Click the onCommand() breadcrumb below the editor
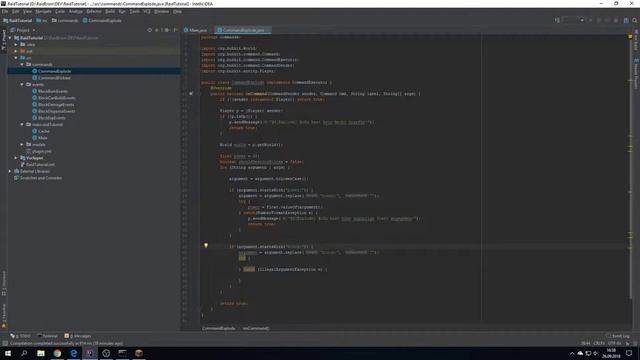 [256, 328]
